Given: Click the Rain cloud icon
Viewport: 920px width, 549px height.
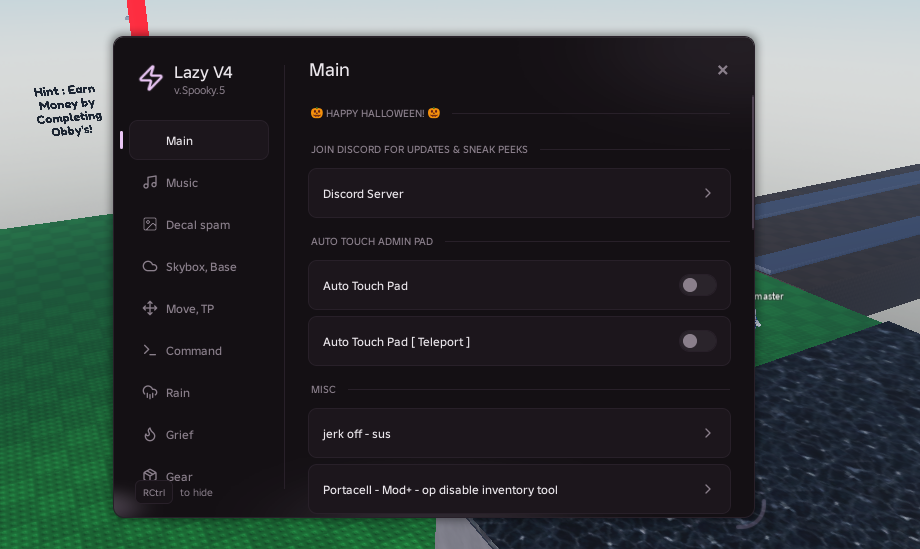Looking at the screenshot, I should coord(150,392).
